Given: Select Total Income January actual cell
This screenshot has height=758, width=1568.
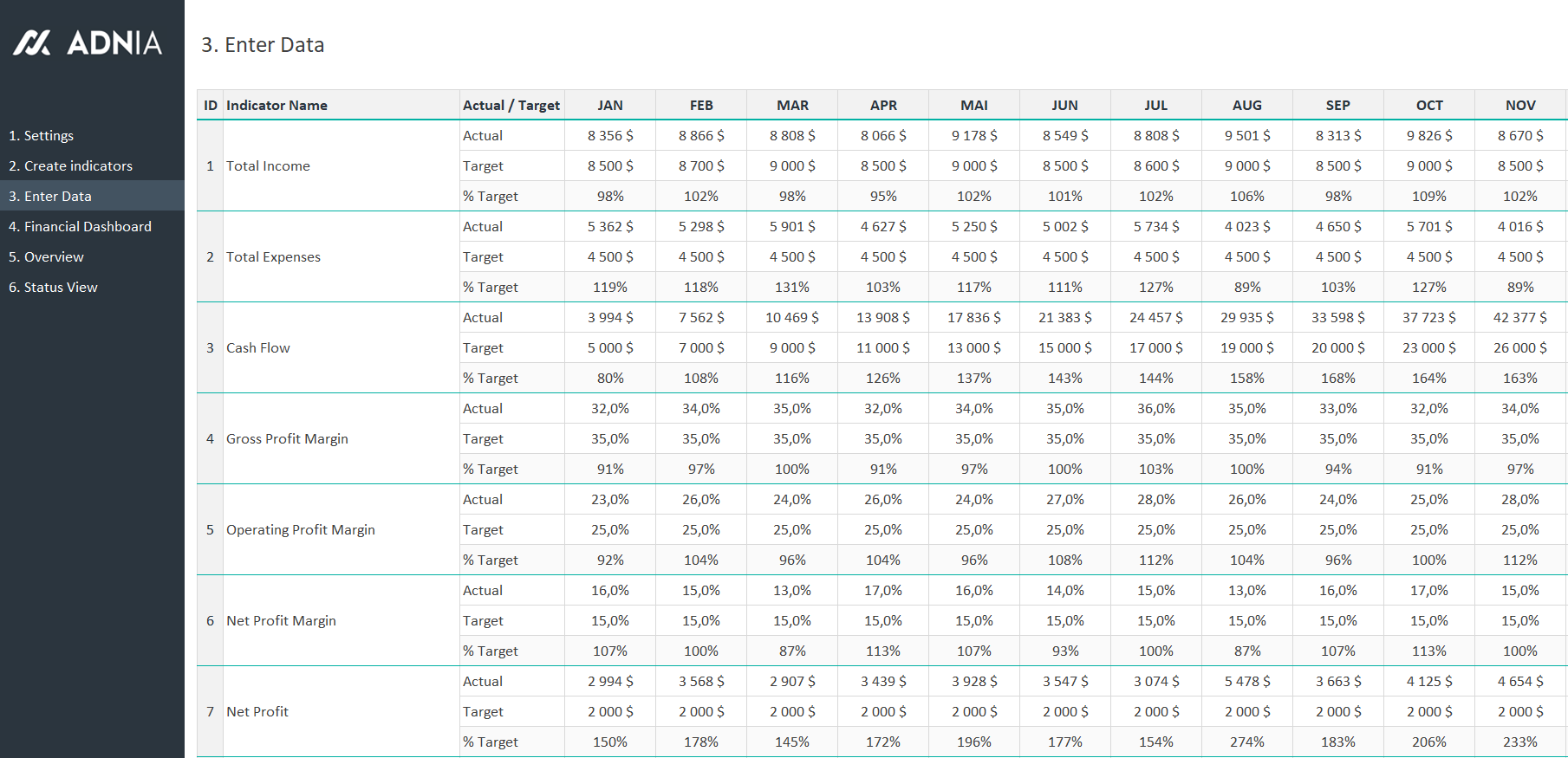Looking at the screenshot, I should point(610,136).
